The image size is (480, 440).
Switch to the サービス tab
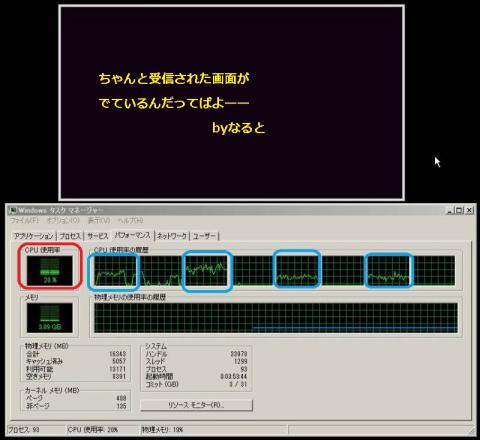pyautogui.click(x=98, y=236)
